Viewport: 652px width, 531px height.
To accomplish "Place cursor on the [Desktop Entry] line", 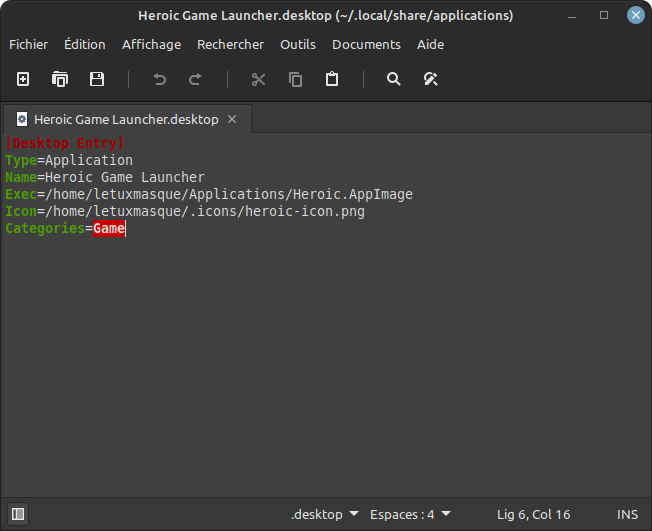I will [x=65, y=143].
